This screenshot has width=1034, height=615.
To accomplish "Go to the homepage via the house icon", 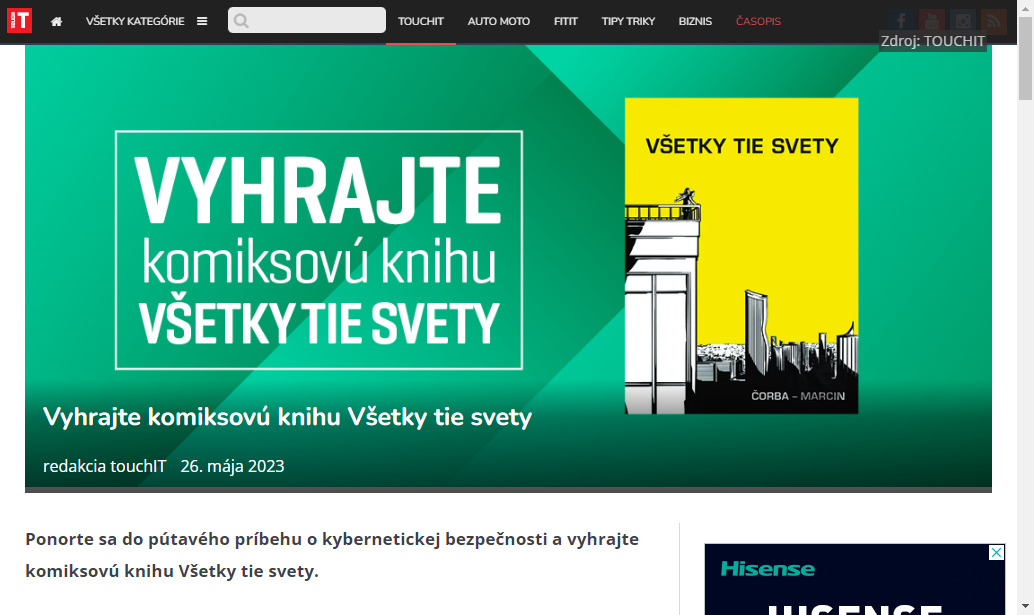I will (x=57, y=22).
